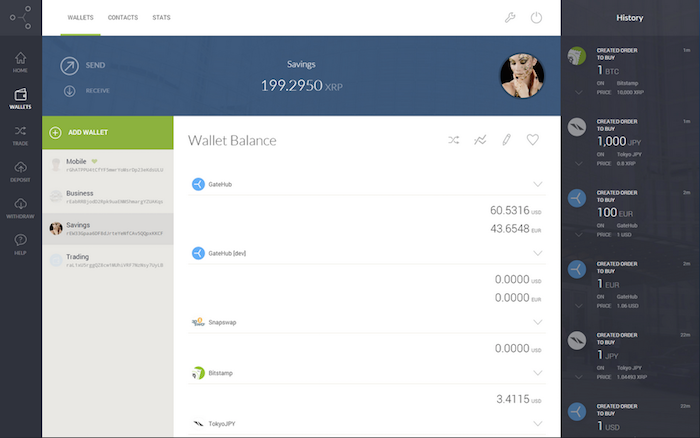Click the Receive label
The width and height of the screenshot is (700, 438).
pos(97,91)
